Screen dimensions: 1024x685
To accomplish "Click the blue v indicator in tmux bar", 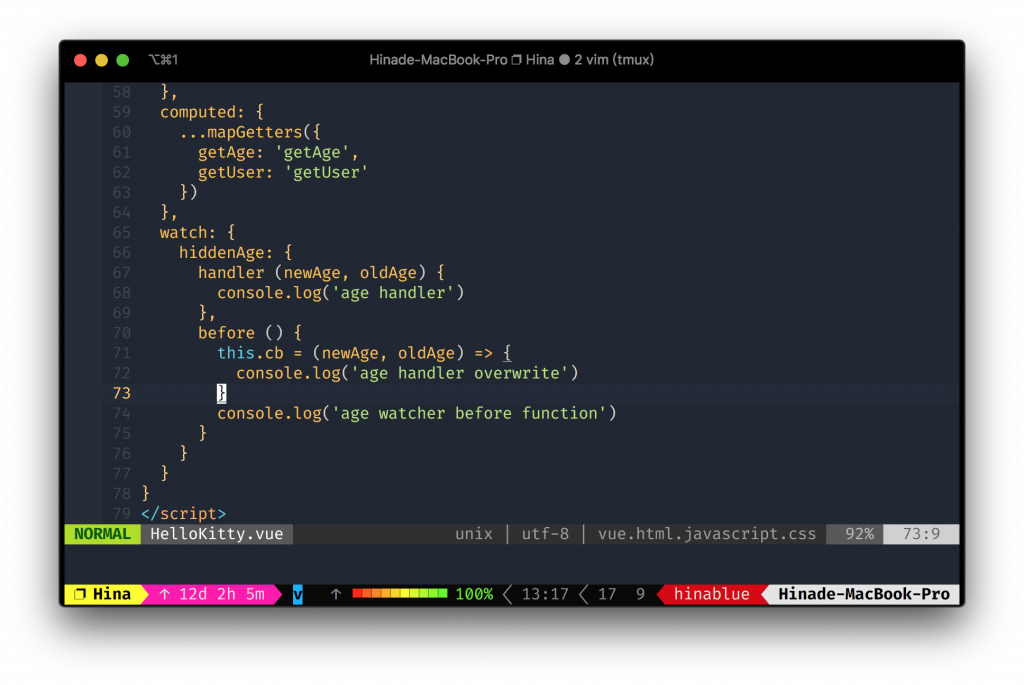I will pos(298,594).
